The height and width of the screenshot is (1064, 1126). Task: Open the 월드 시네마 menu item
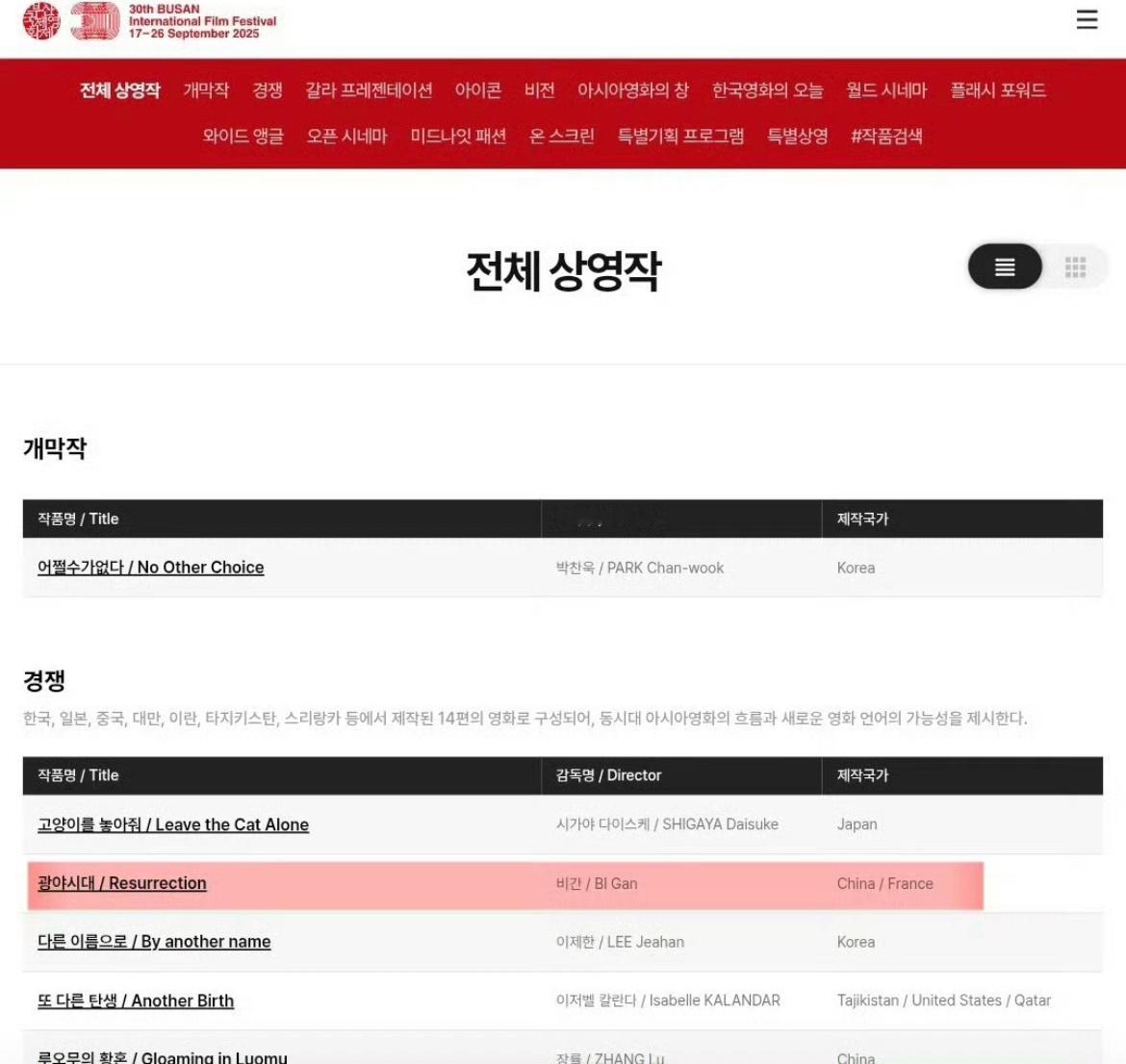tap(886, 90)
